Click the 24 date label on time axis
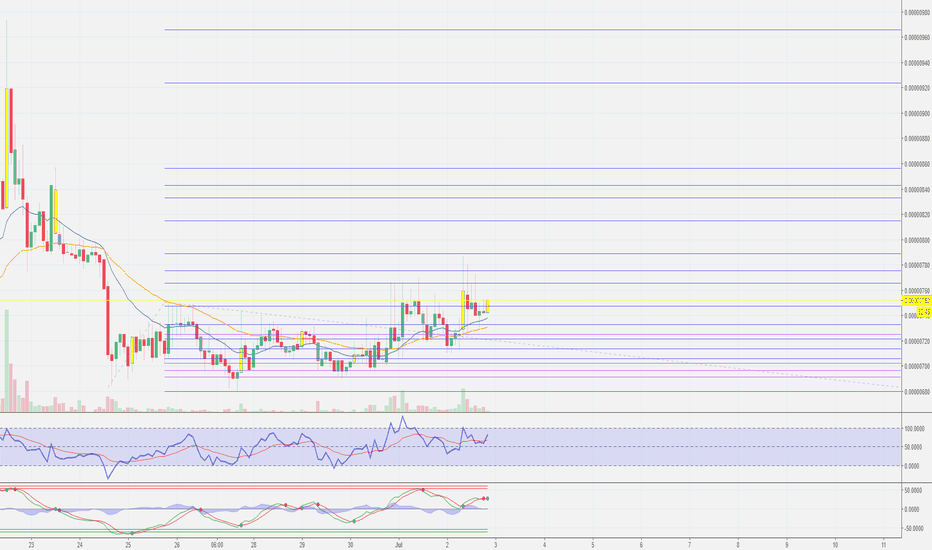Screen dimensions: 932x550 tap(80, 544)
